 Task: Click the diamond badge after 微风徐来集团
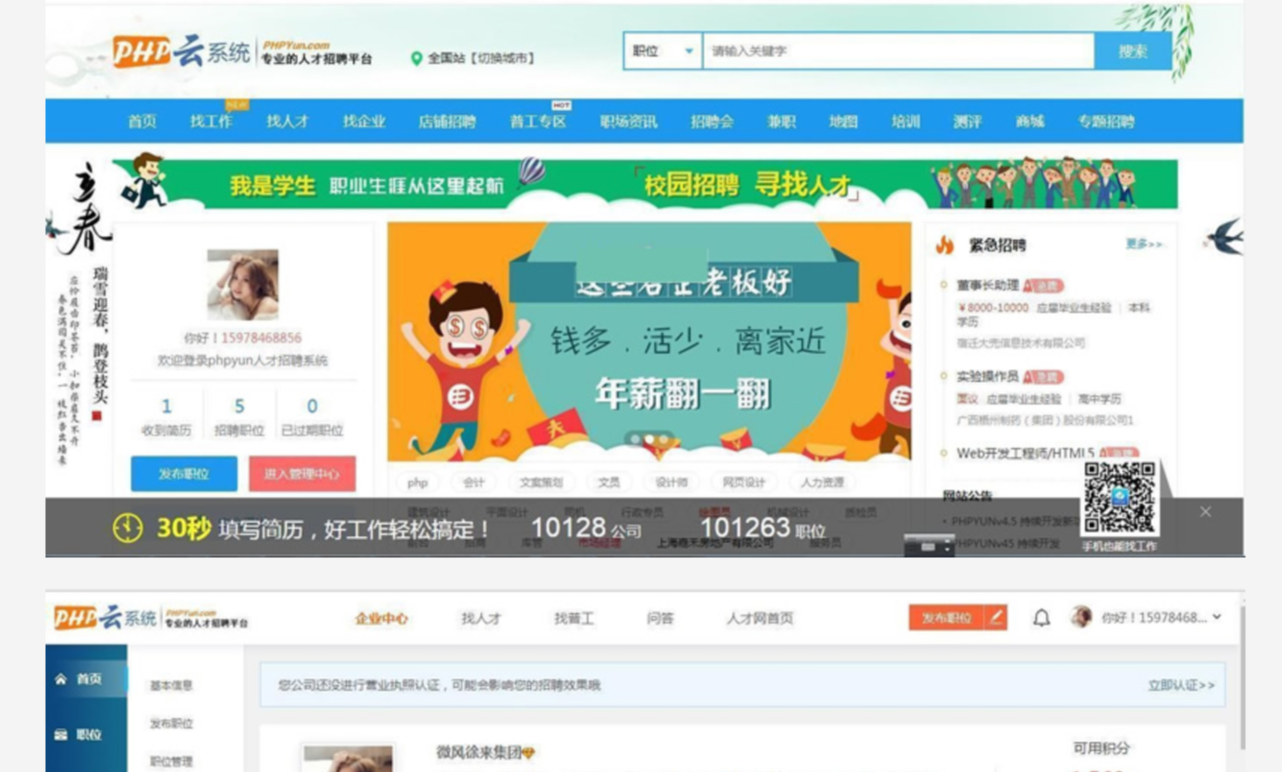pos(529,753)
